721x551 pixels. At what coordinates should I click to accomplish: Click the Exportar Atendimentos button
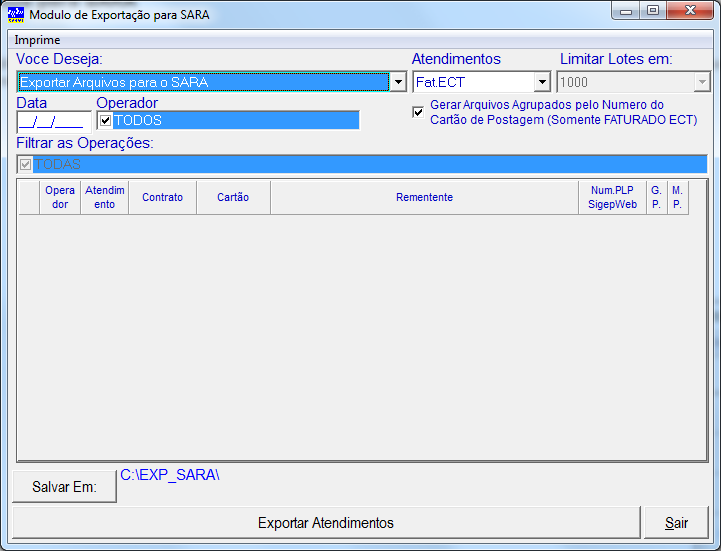[326, 523]
